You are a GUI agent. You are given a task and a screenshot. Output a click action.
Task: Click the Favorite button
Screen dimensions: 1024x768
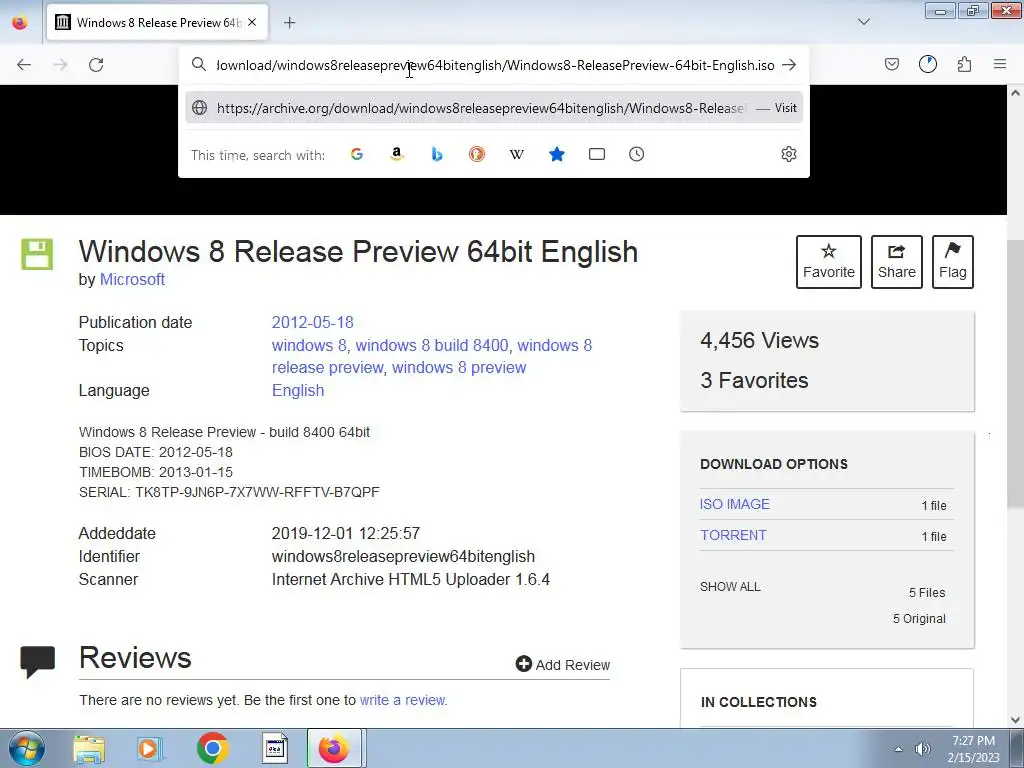pos(829,262)
